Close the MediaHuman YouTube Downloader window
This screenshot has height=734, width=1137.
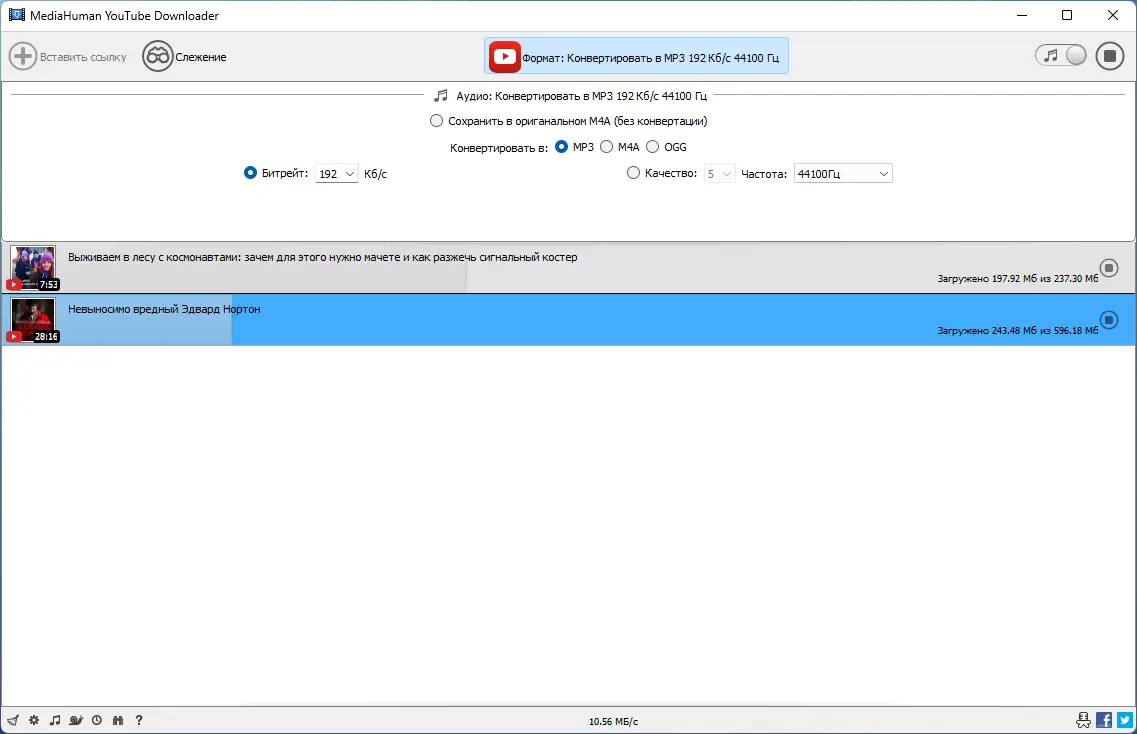tap(1112, 15)
